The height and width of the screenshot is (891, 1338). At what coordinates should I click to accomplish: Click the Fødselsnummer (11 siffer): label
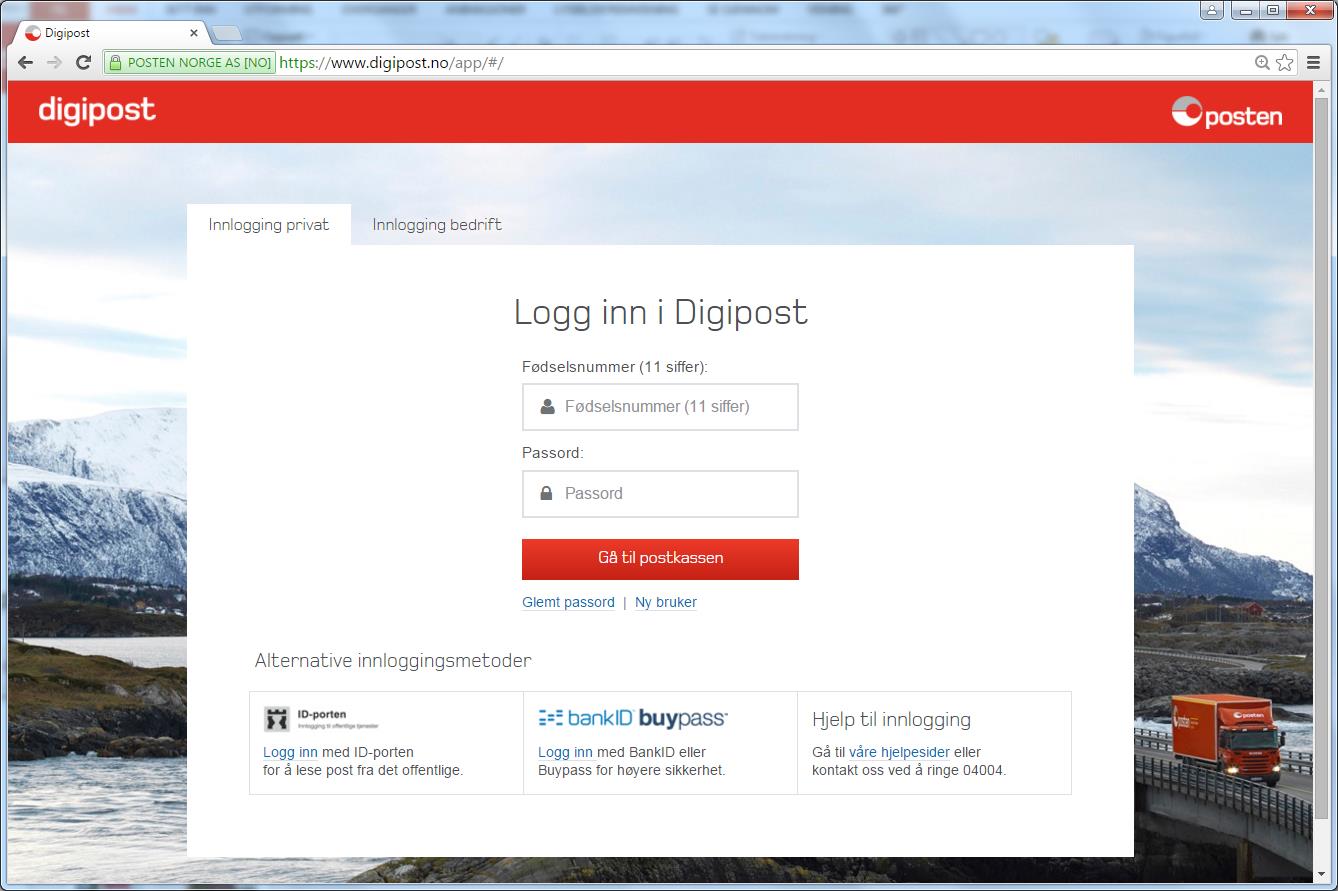tap(615, 367)
